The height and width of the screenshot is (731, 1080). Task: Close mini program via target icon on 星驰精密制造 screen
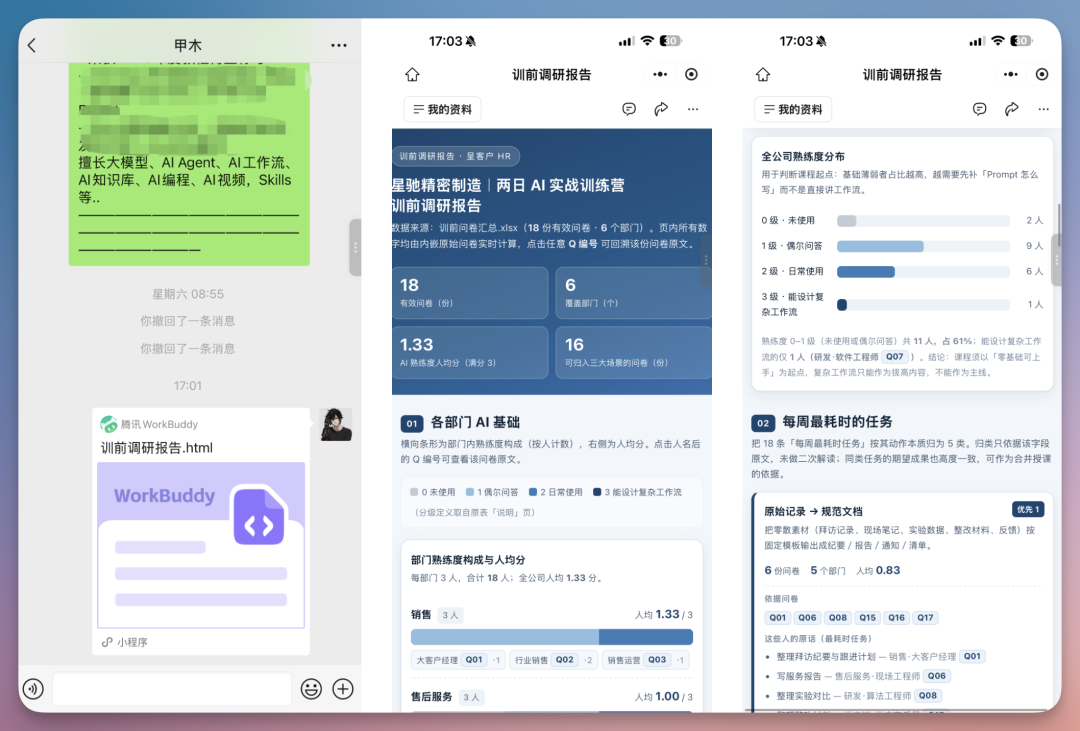point(692,74)
